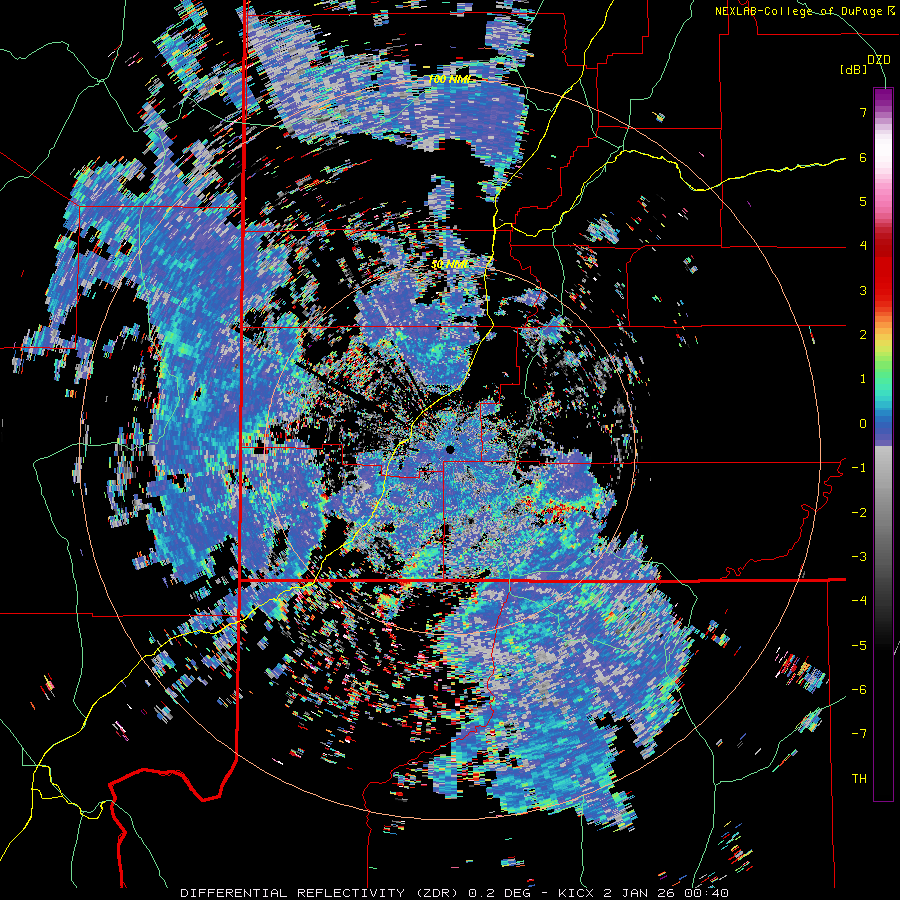The image size is (900, 900).
Task: Click the Differential Reflectivity caption at the bottom
Action: pos(455,893)
